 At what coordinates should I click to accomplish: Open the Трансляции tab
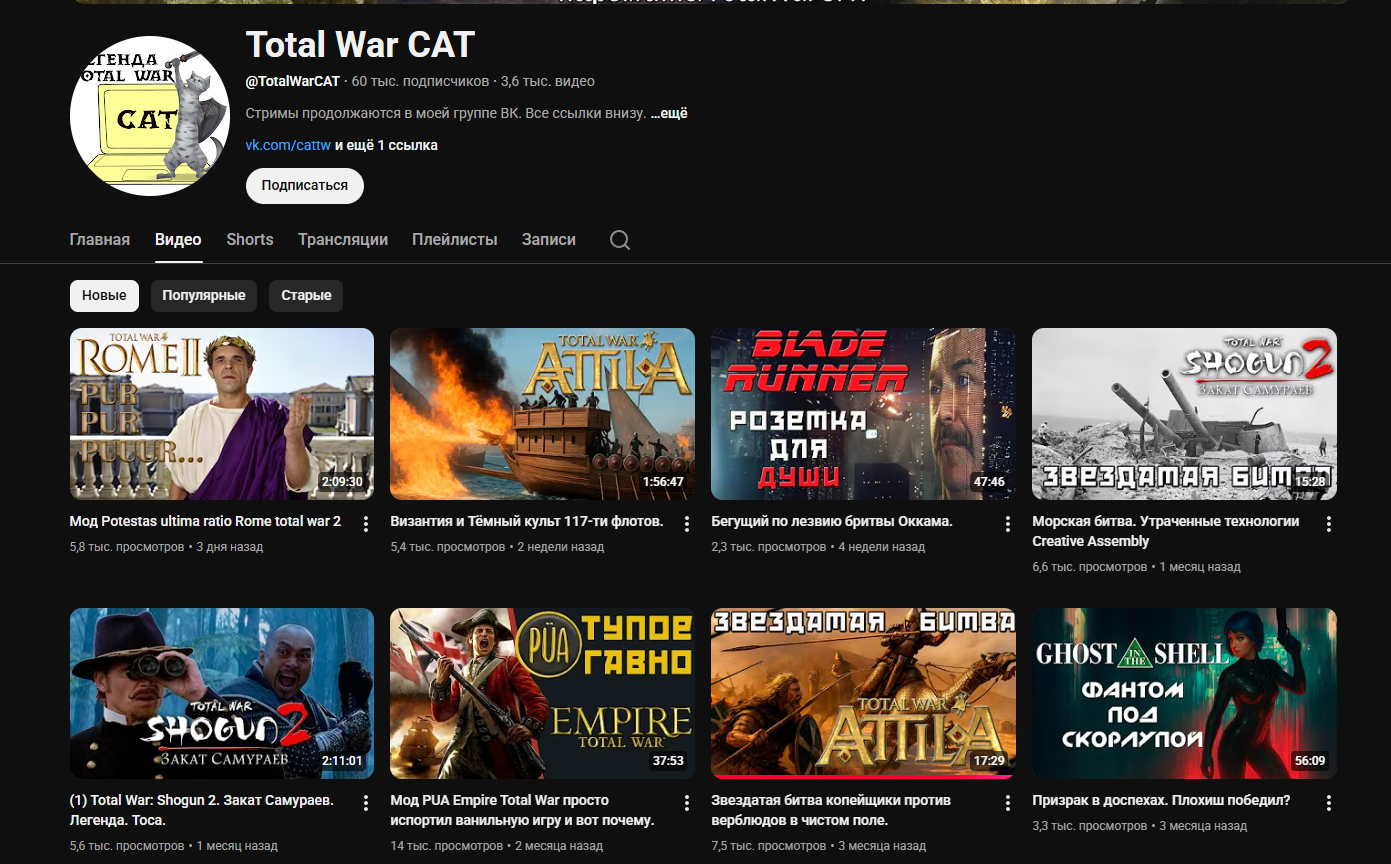[343, 240]
